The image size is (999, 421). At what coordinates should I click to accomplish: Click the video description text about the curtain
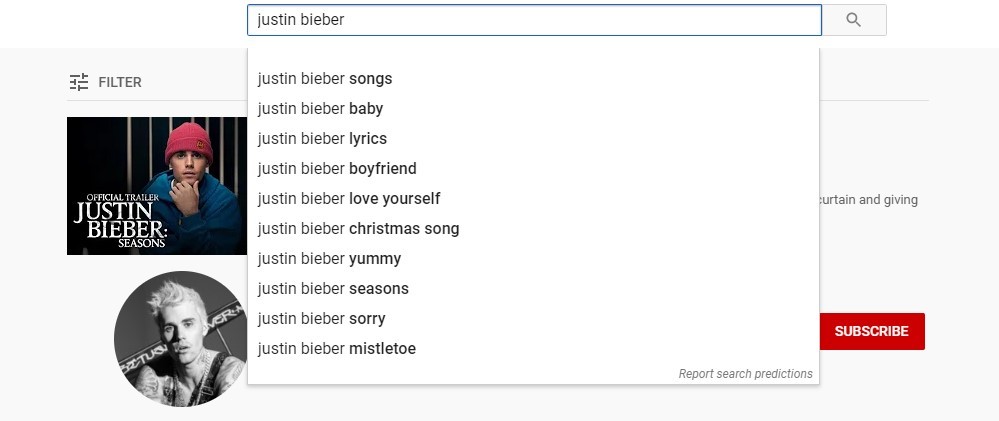pos(868,200)
